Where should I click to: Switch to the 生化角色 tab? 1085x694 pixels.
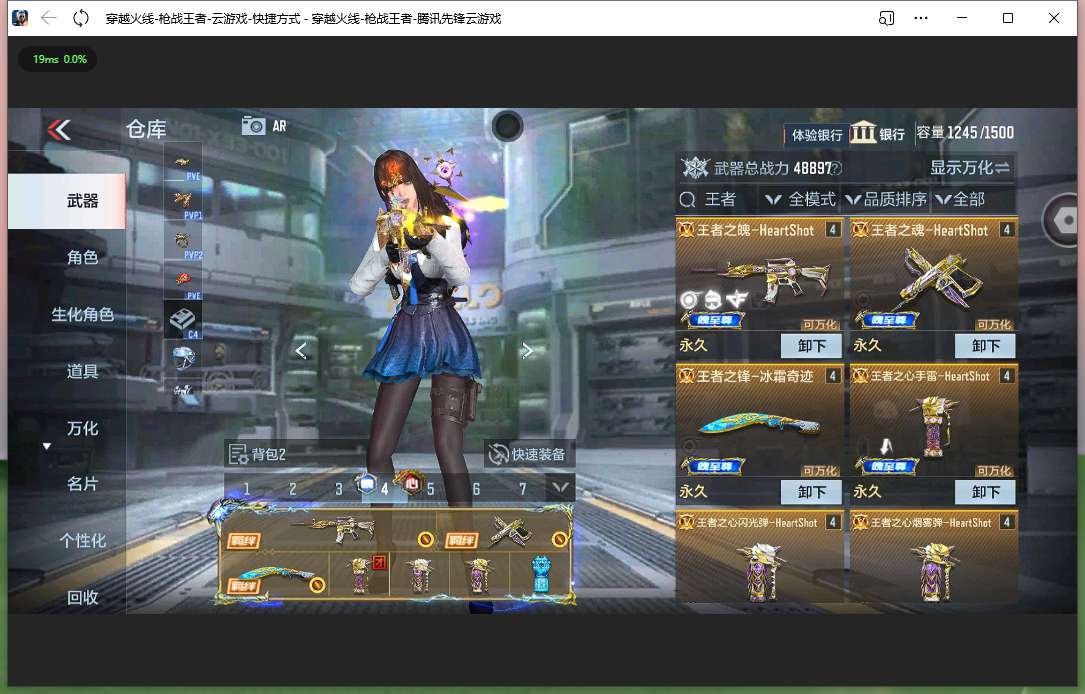pos(82,315)
